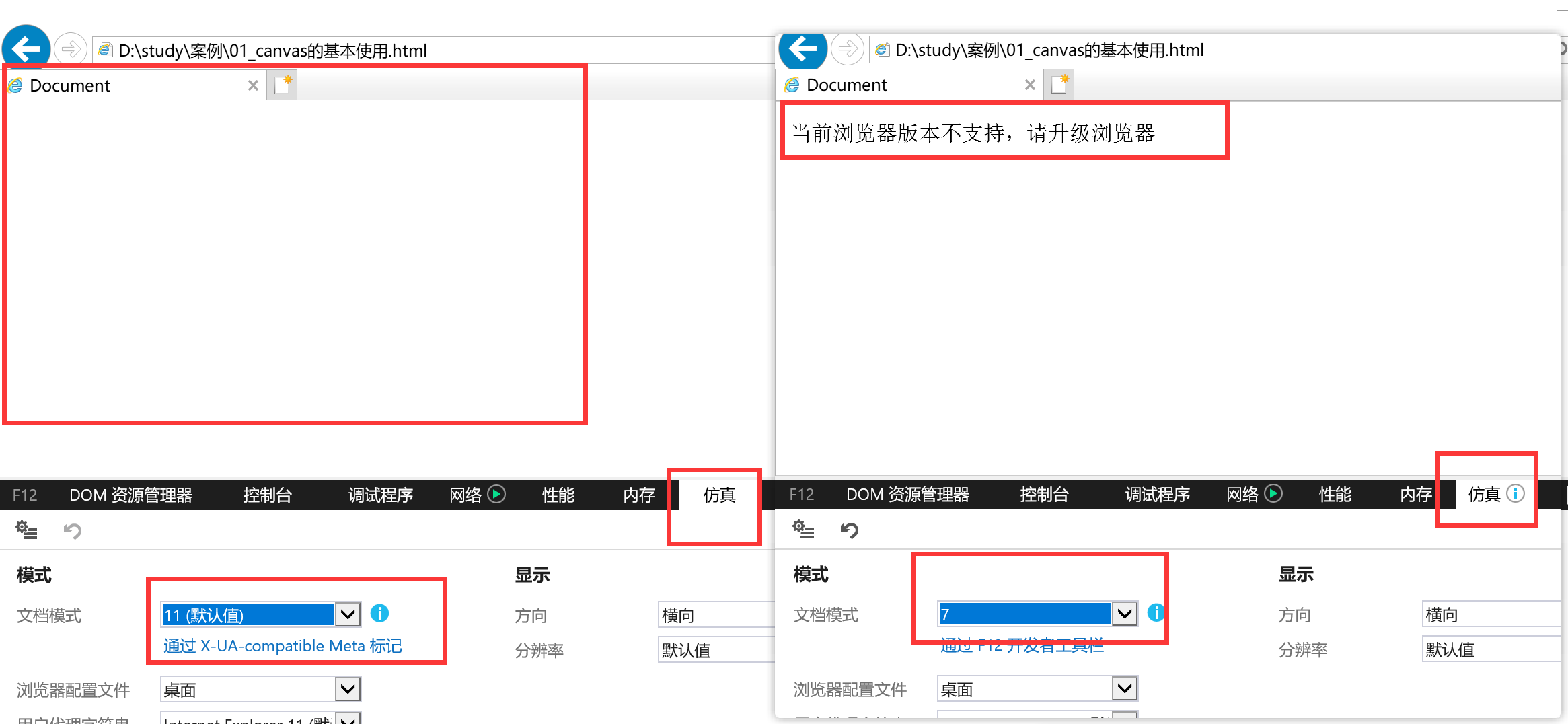
Task: Open DOM 资源管理器 tab in right dev tools
Action: click(907, 495)
